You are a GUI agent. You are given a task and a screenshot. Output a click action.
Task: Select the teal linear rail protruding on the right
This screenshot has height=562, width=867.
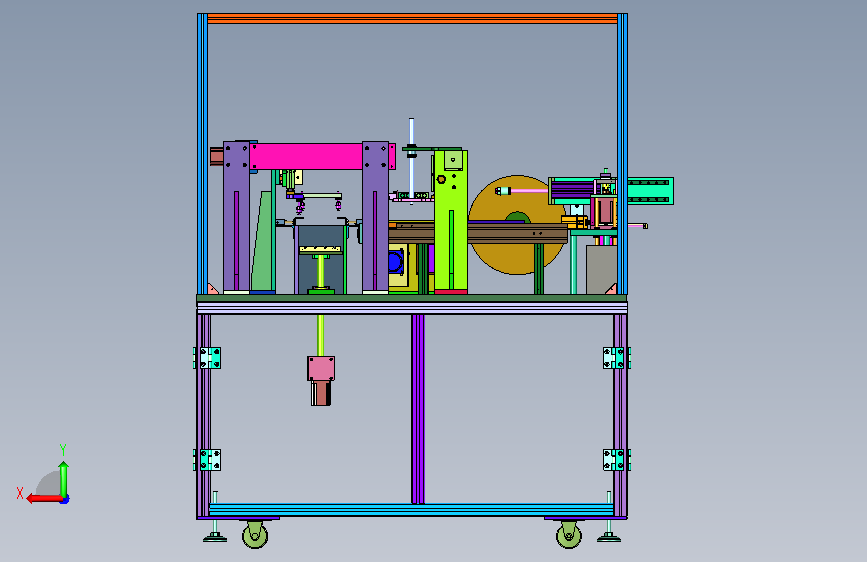click(650, 191)
